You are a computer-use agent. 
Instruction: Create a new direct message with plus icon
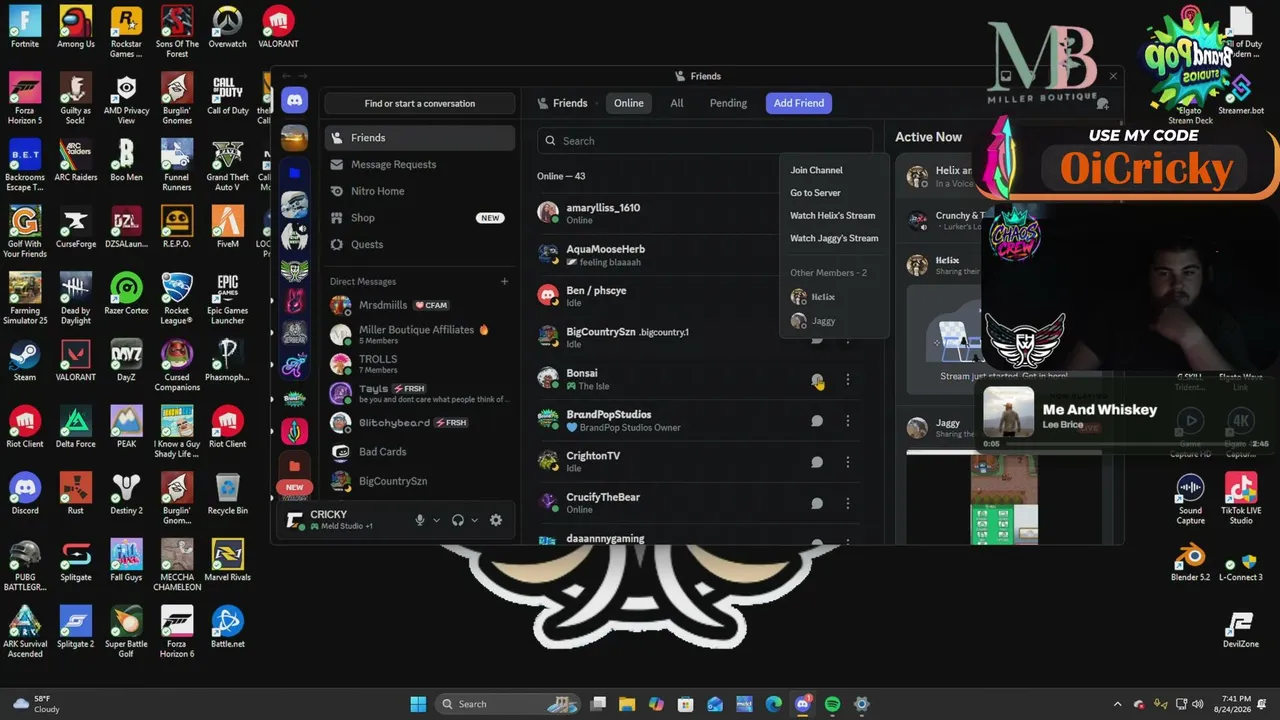pyautogui.click(x=504, y=282)
